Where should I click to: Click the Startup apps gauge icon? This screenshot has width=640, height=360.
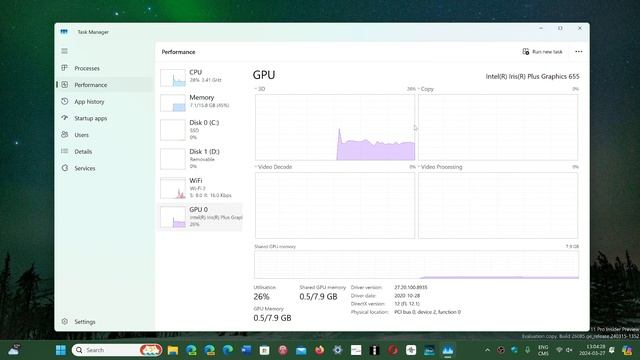point(64,118)
